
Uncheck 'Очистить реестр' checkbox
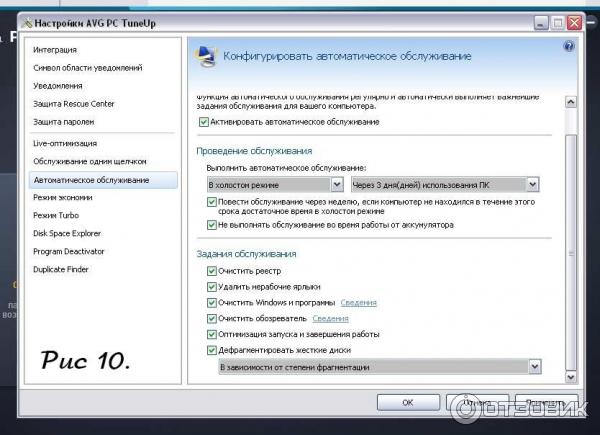211,271
